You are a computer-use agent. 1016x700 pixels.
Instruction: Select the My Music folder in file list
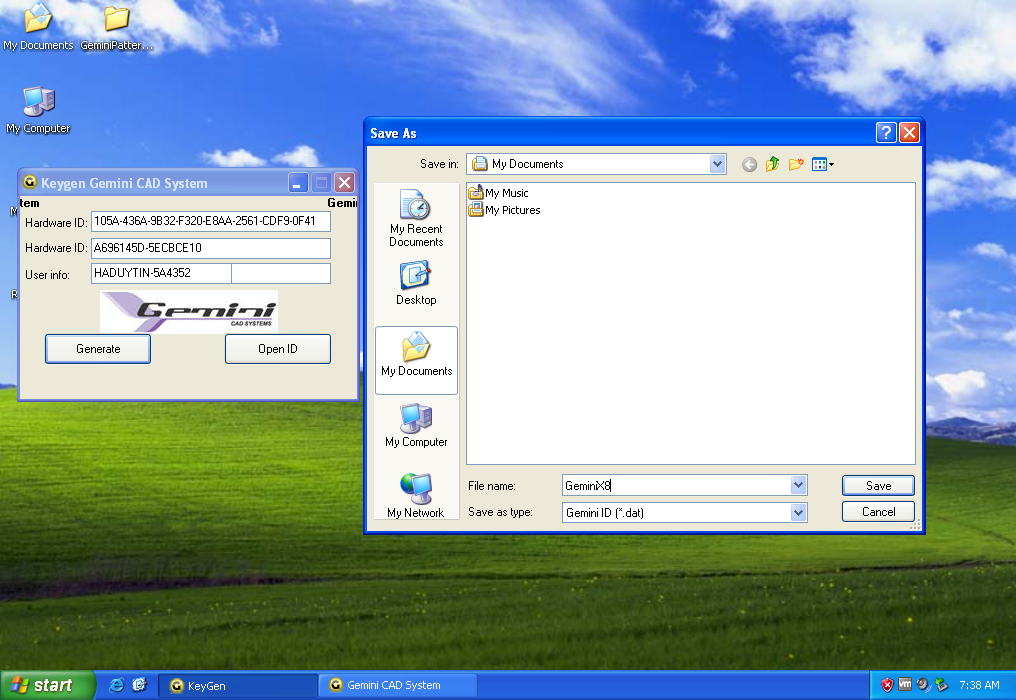click(498, 192)
